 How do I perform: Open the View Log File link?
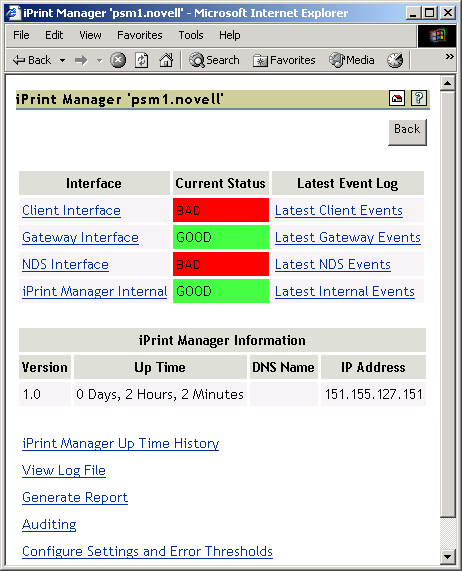tap(64, 470)
